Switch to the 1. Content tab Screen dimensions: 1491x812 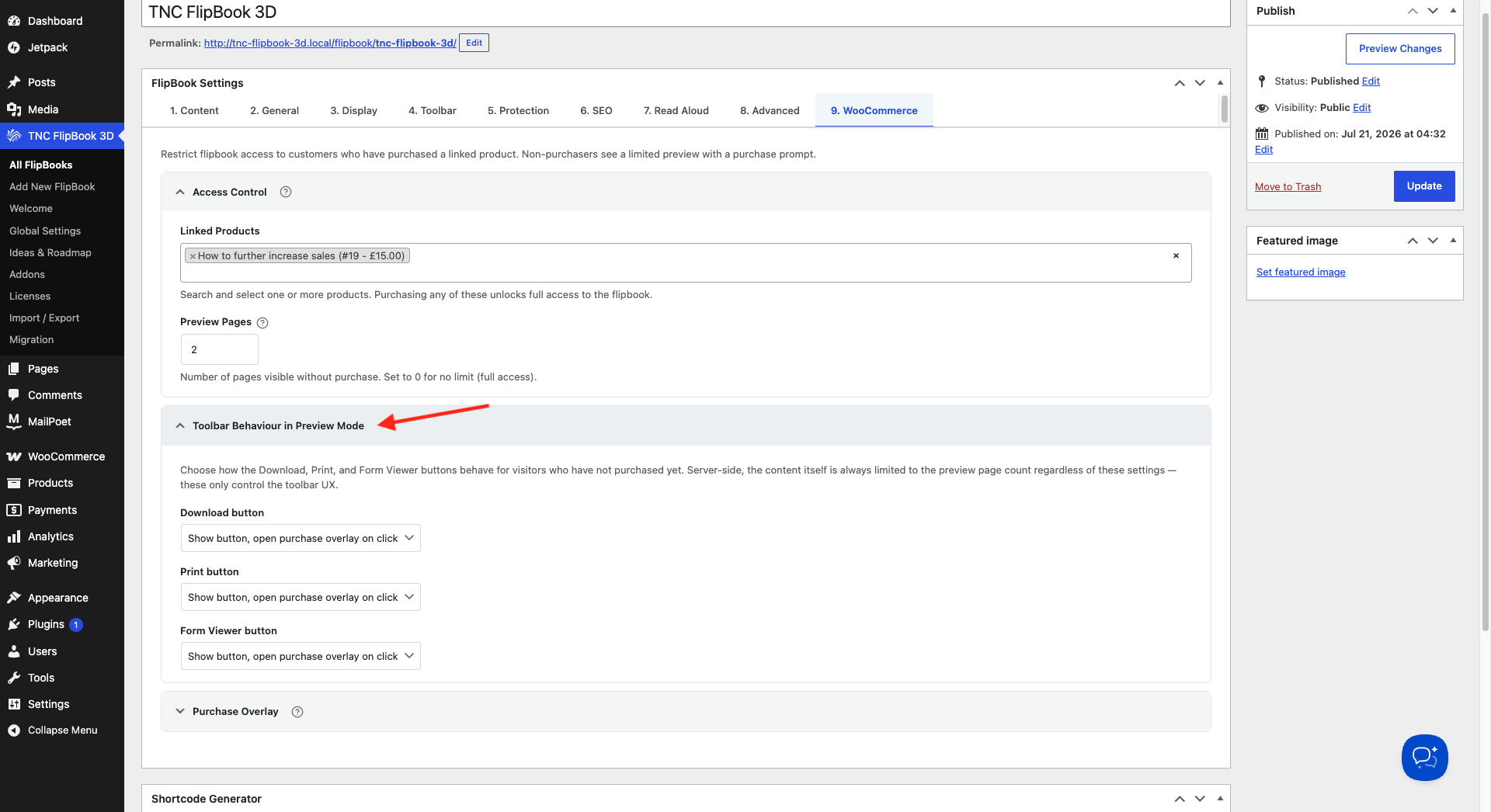pyautogui.click(x=194, y=110)
